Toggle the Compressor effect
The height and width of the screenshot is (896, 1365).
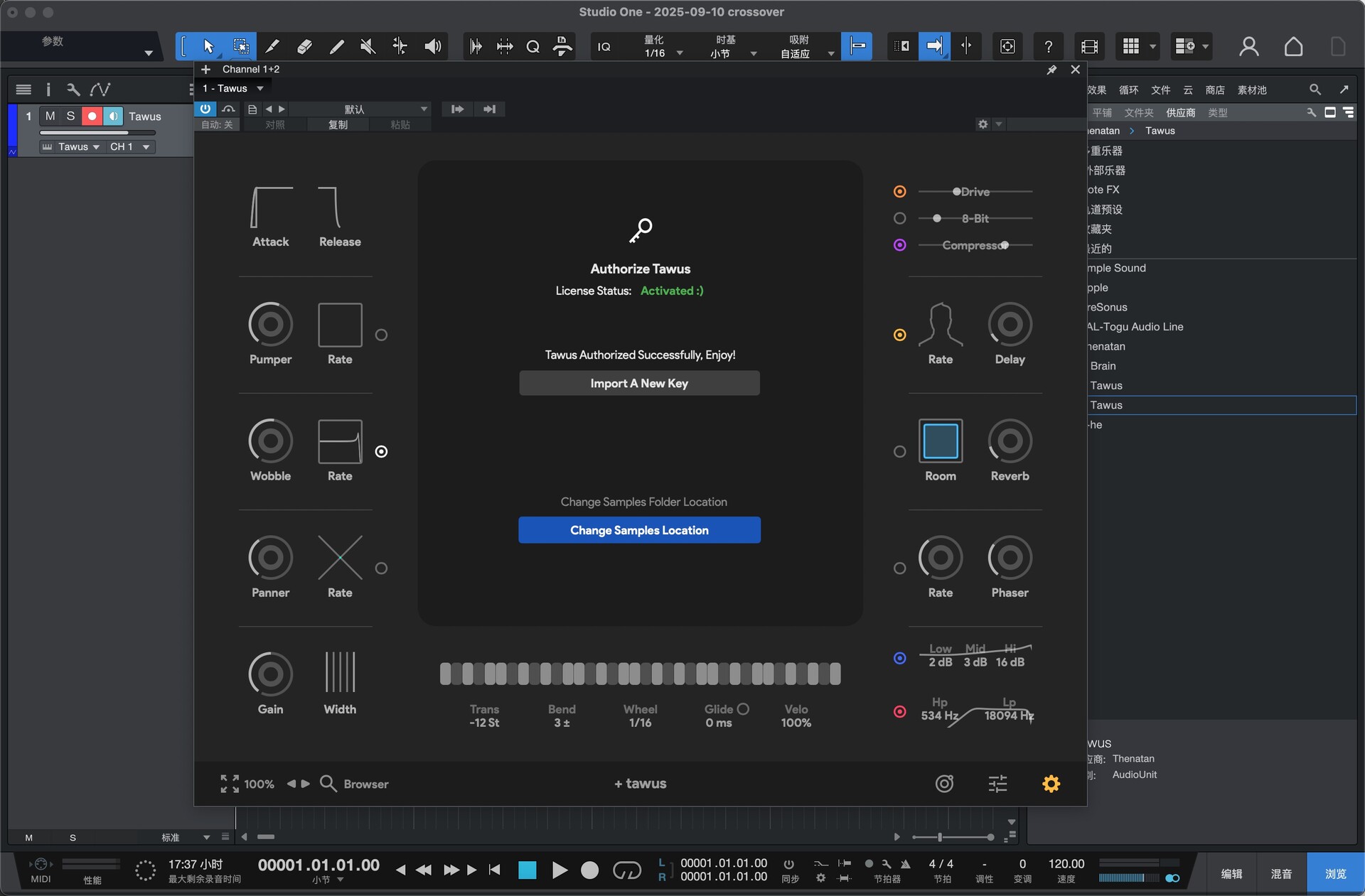click(899, 245)
